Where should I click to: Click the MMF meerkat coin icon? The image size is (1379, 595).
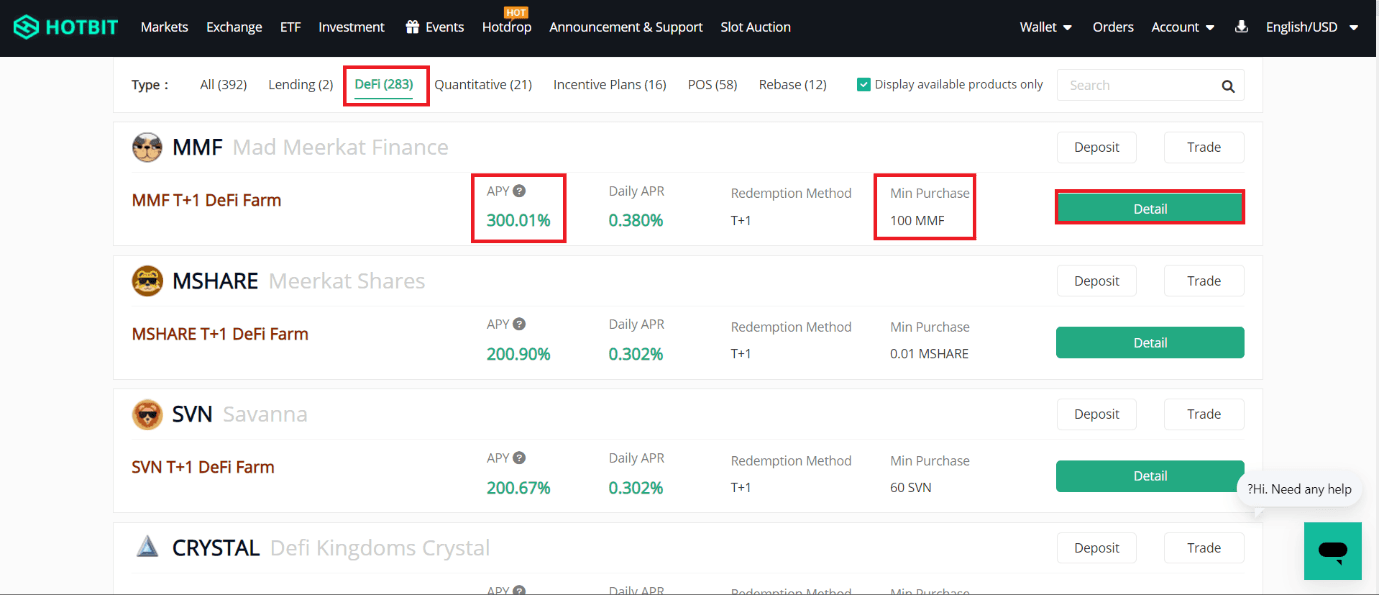147,148
